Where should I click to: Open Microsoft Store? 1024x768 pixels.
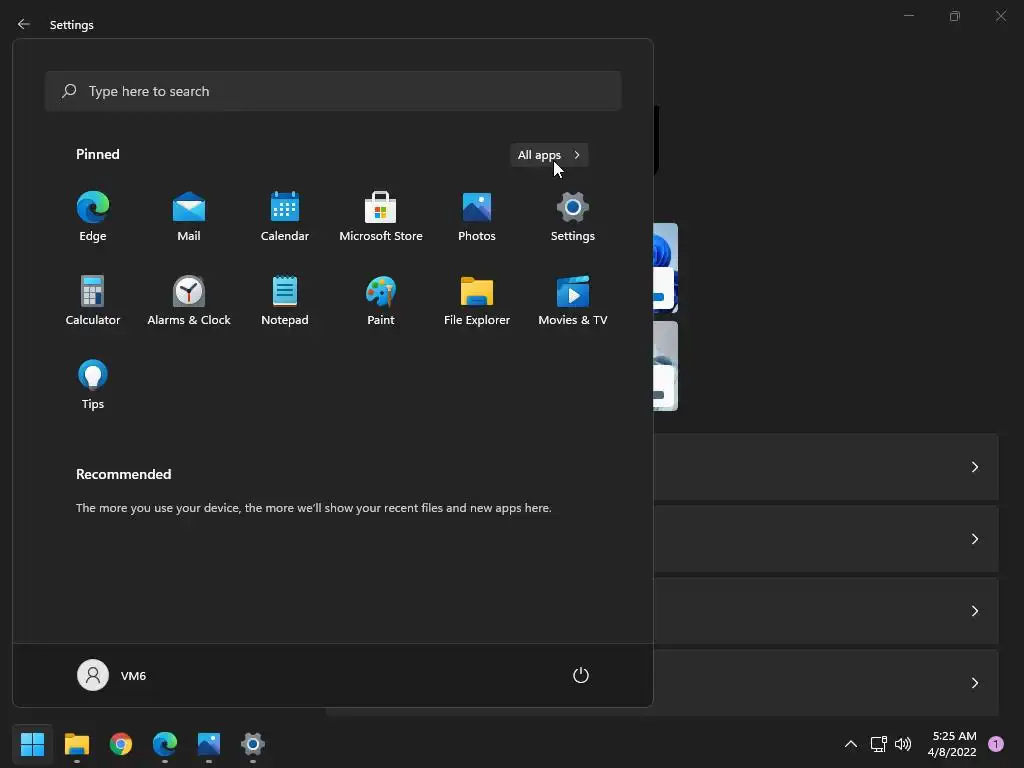(x=381, y=217)
